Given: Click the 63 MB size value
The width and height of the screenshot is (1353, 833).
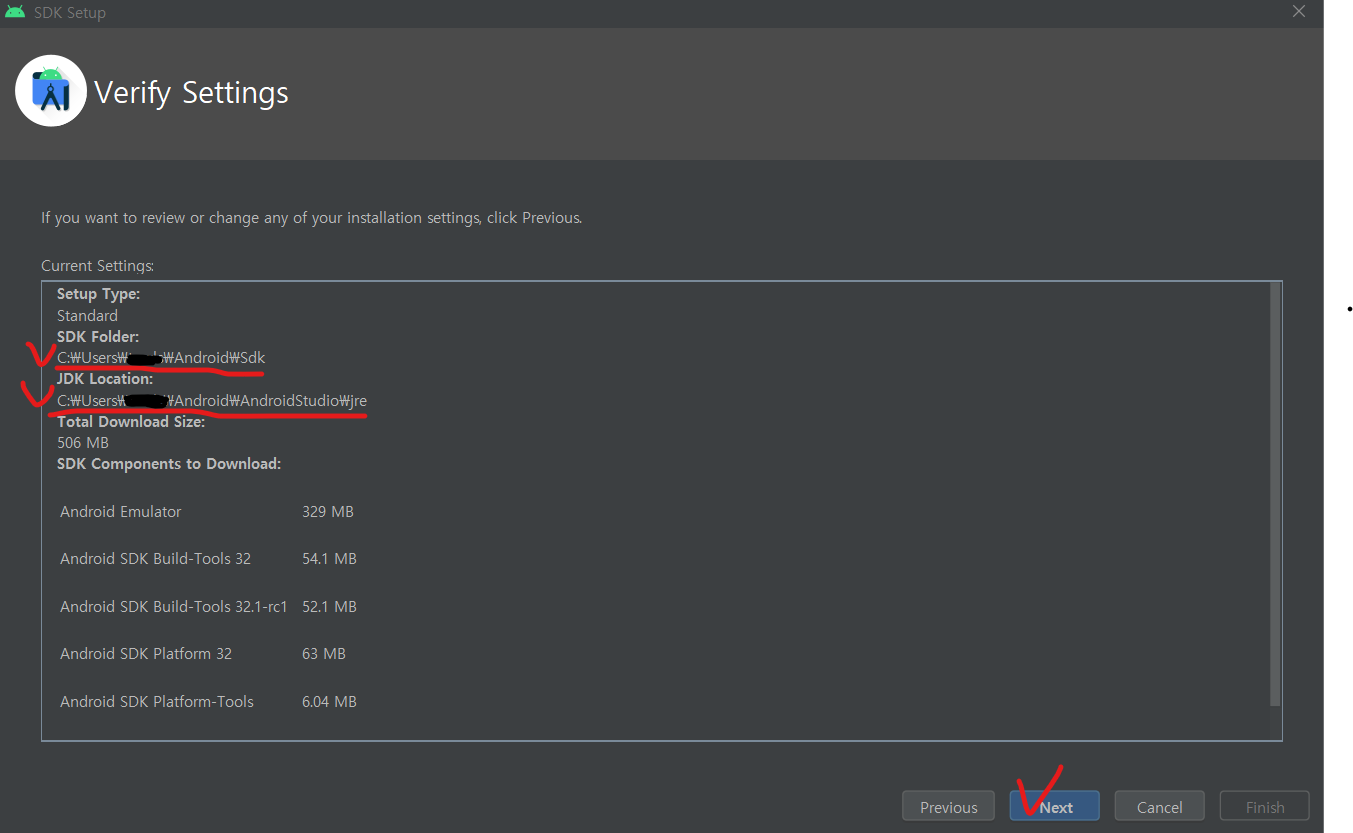Looking at the screenshot, I should click(x=324, y=653).
